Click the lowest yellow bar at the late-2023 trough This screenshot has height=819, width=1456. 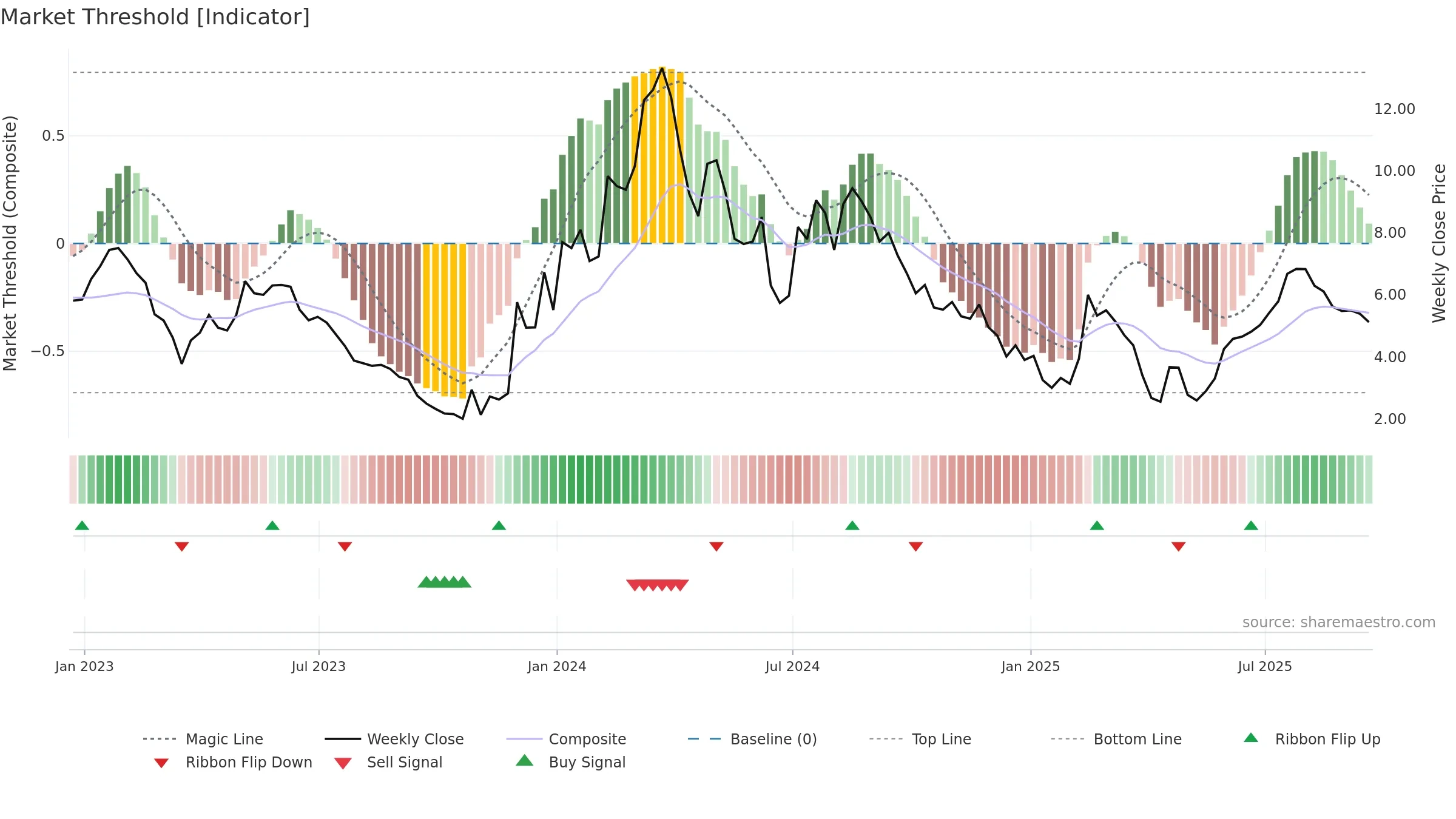pos(463,321)
